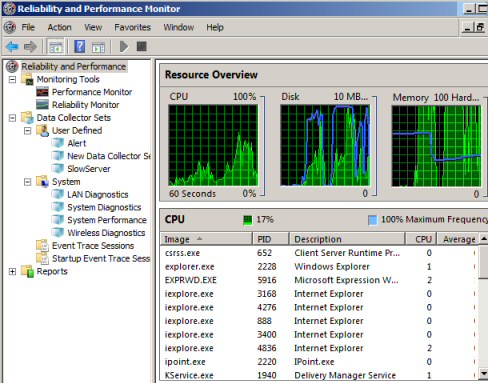Screen dimensions: 488x383
Task: Toggle the Show/Hide Action Pane icon
Action: [x=98, y=47]
